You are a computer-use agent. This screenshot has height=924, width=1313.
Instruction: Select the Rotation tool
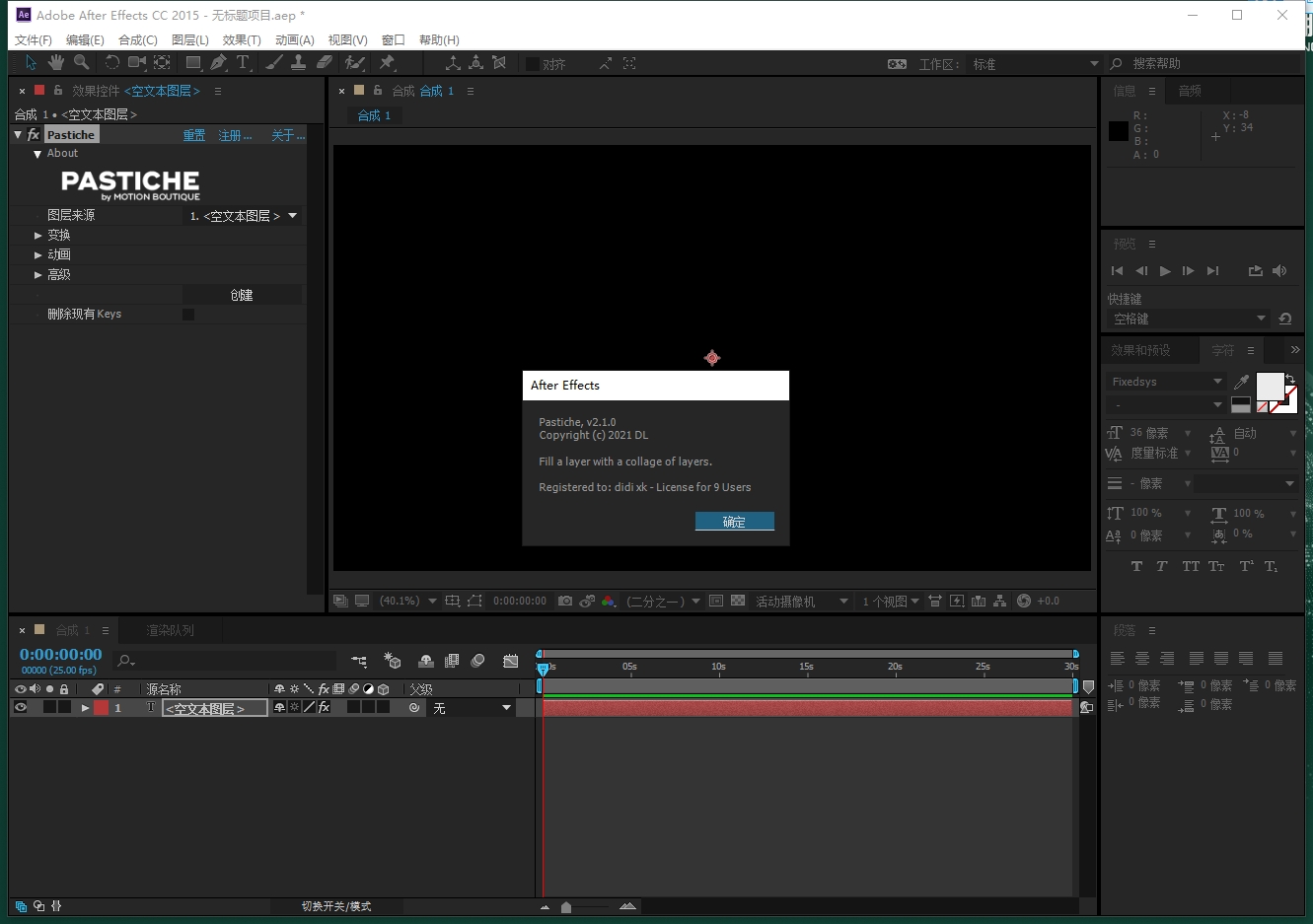coord(111,62)
